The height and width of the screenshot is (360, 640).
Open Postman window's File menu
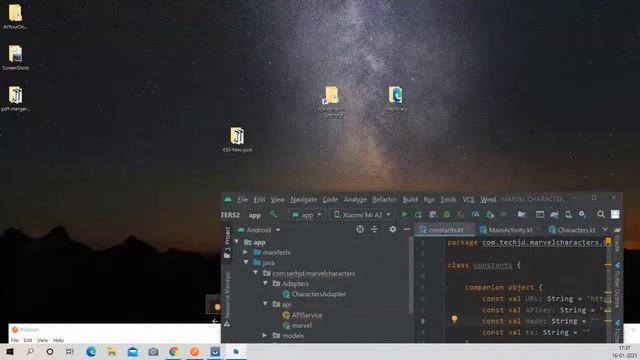point(15,340)
